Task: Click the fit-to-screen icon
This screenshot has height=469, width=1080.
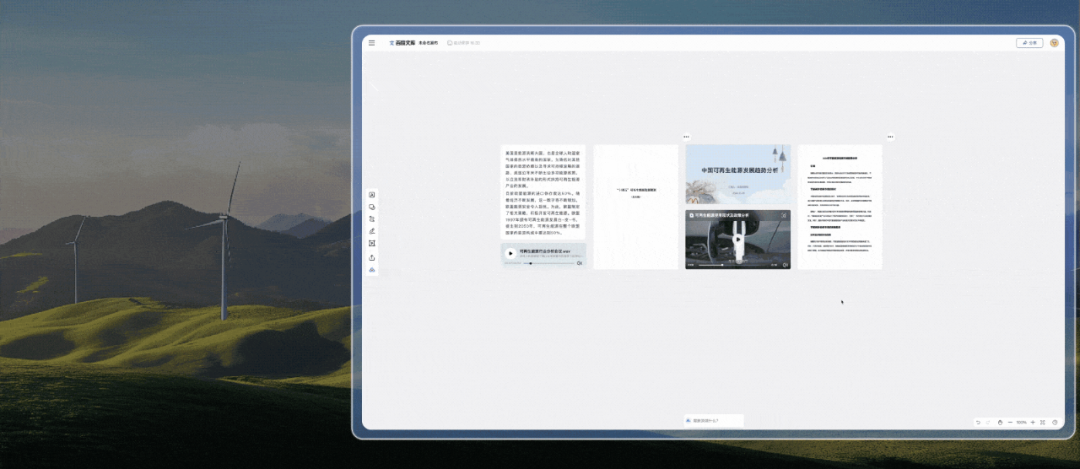Action: click(x=1042, y=422)
